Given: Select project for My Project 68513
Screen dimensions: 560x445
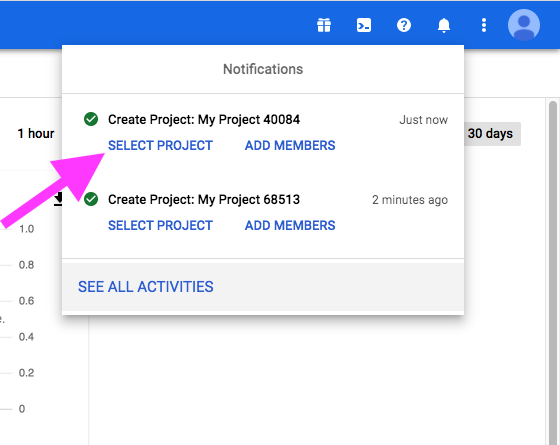Looking at the screenshot, I should 160,225.
